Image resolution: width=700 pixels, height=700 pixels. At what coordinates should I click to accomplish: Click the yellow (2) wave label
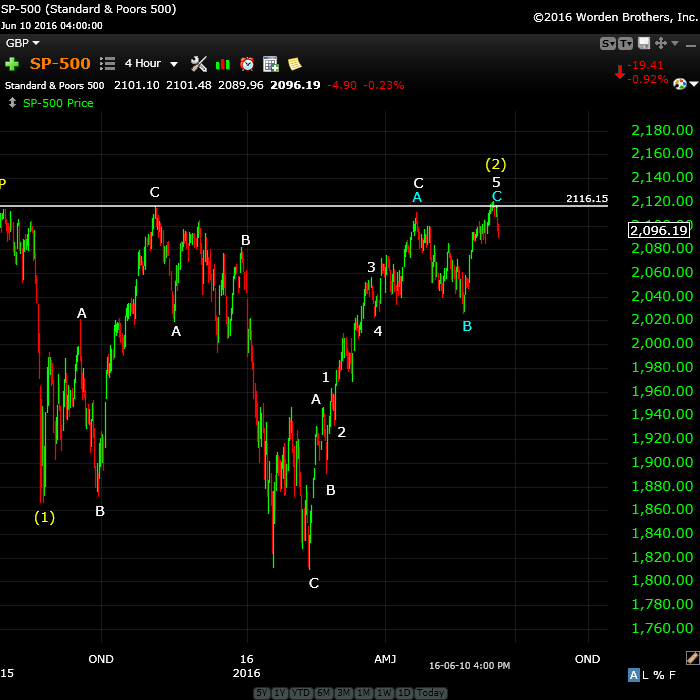[496, 164]
